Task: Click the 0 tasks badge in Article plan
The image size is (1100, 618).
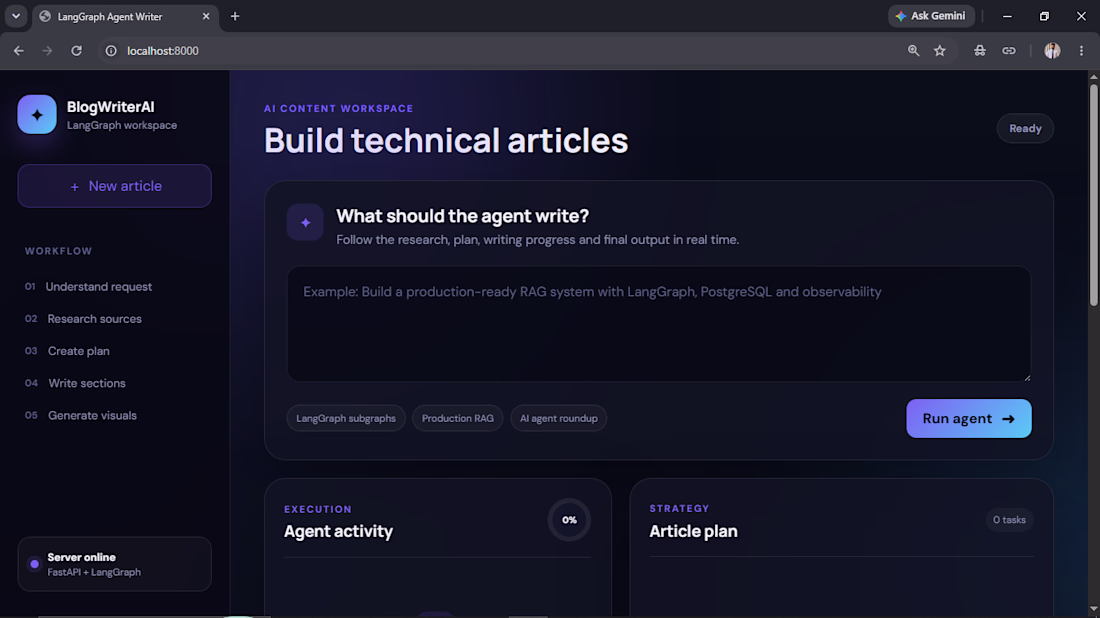Action: click(x=1010, y=520)
